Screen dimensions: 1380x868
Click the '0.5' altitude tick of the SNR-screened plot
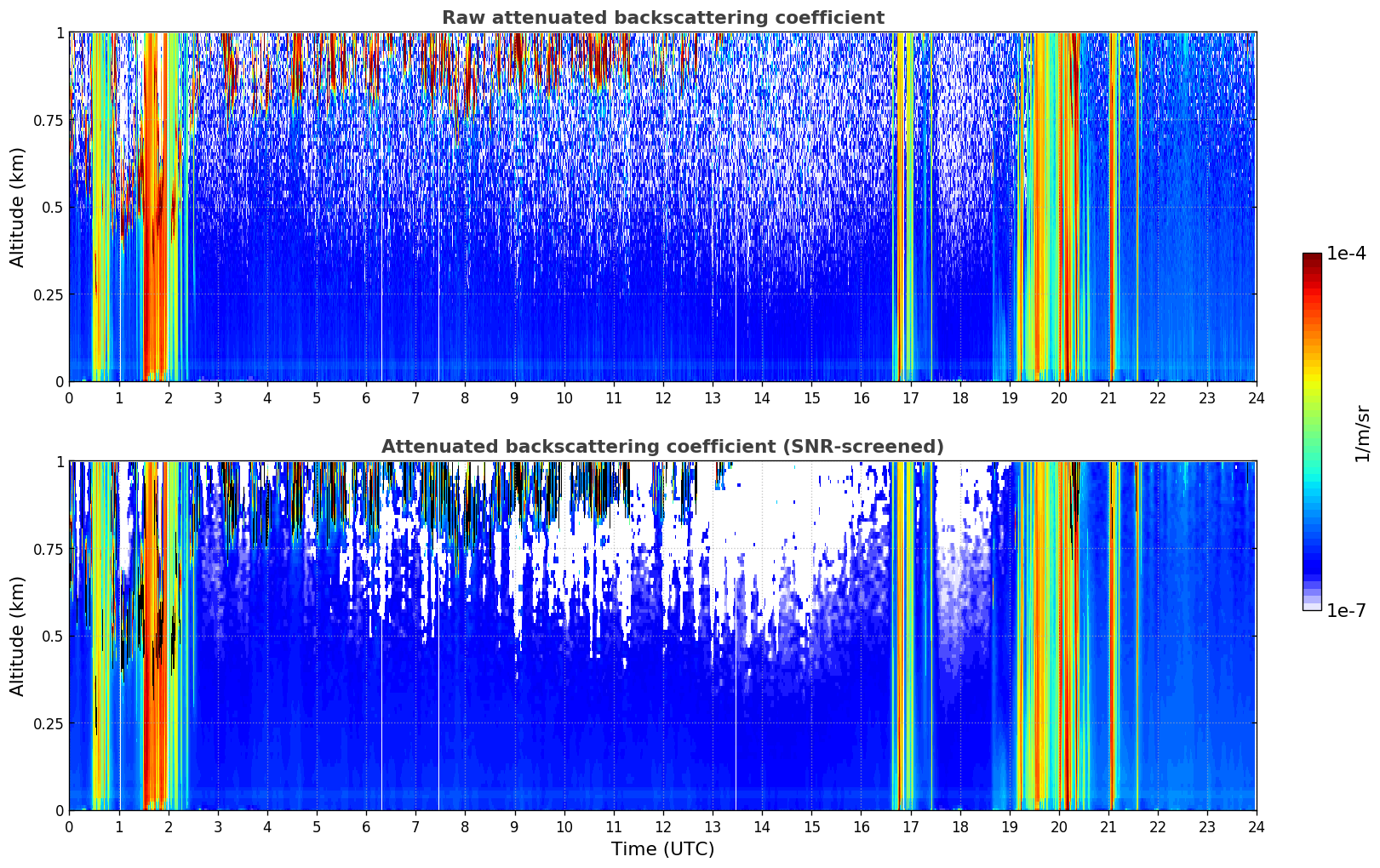click(x=53, y=636)
